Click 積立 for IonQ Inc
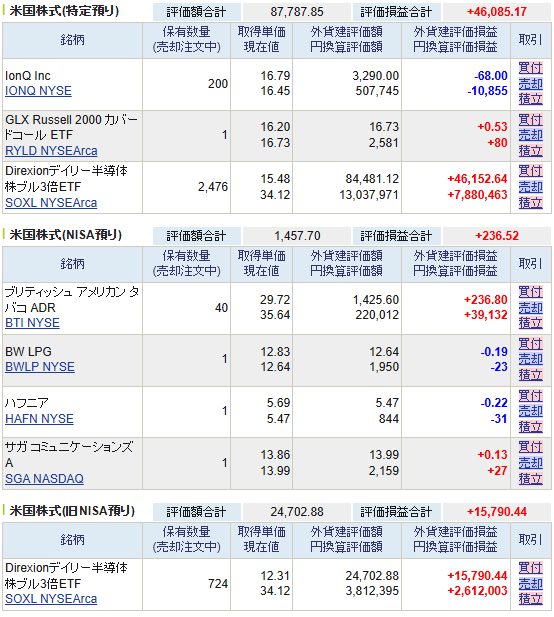554x617 pixels. 530,99
